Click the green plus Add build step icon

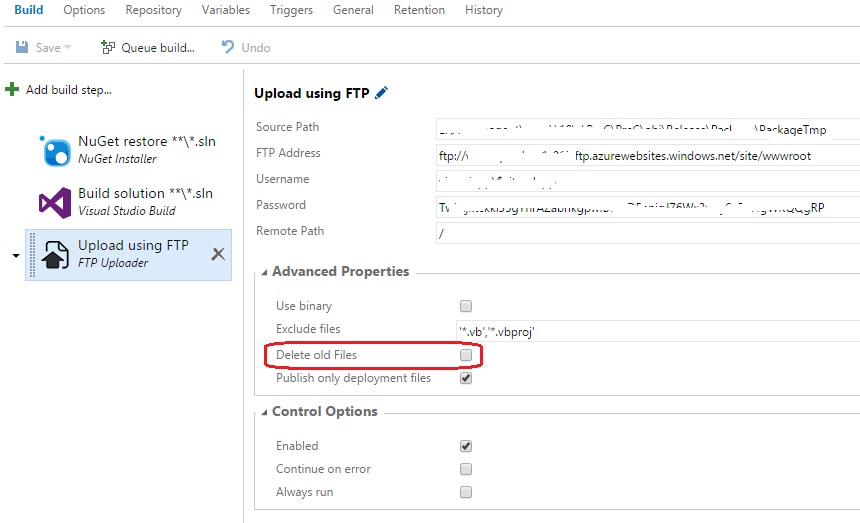point(12,90)
